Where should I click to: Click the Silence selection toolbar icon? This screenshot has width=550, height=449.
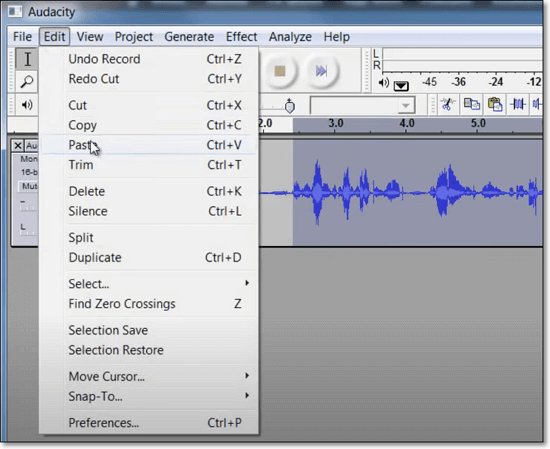[537, 104]
